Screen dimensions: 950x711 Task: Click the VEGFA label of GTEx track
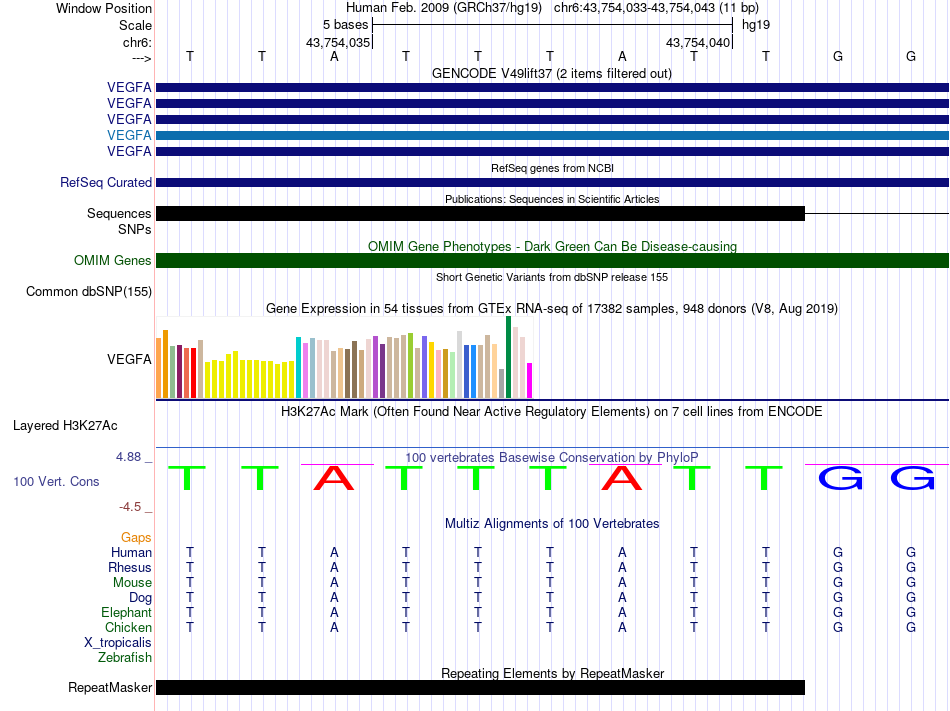[x=129, y=359]
